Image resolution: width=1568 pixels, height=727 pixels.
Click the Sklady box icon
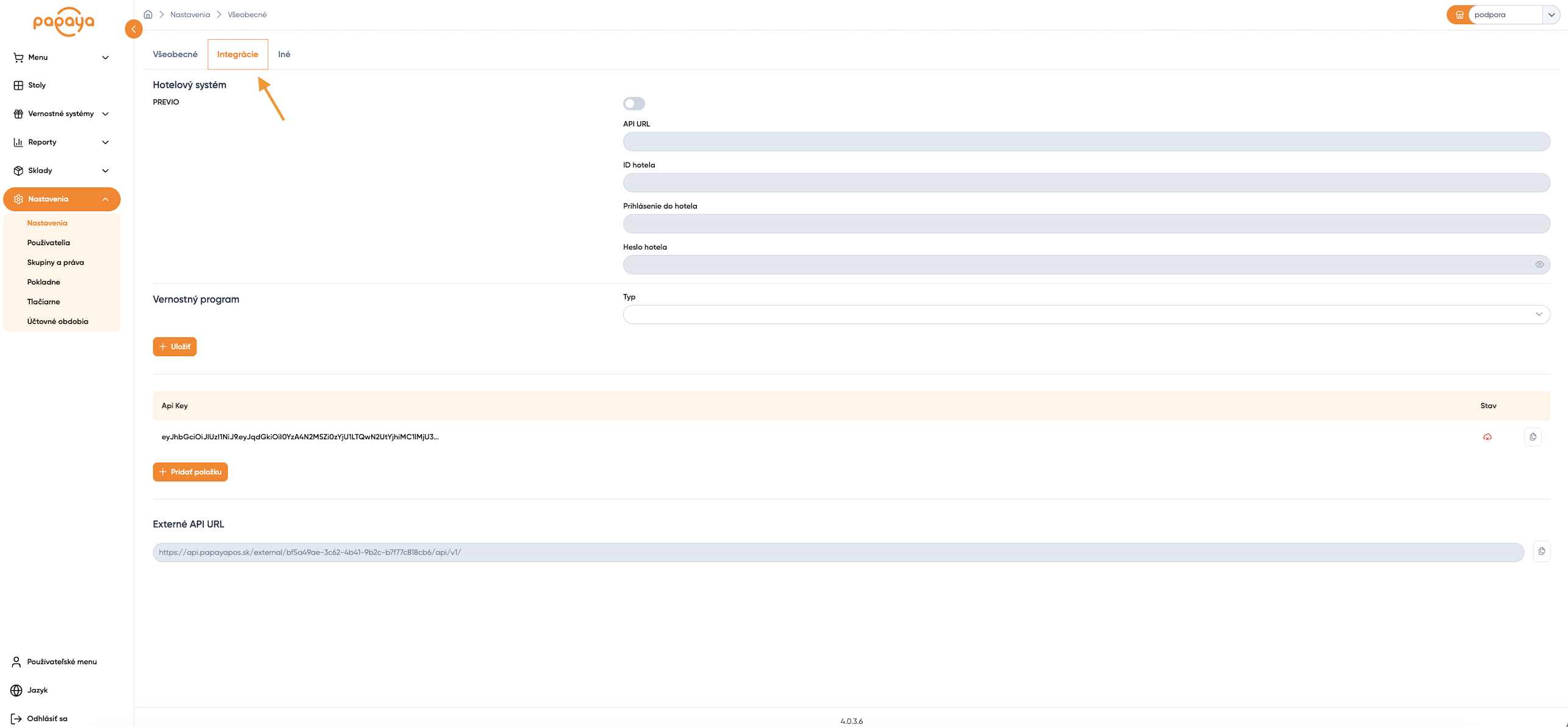click(x=18, y=171)
